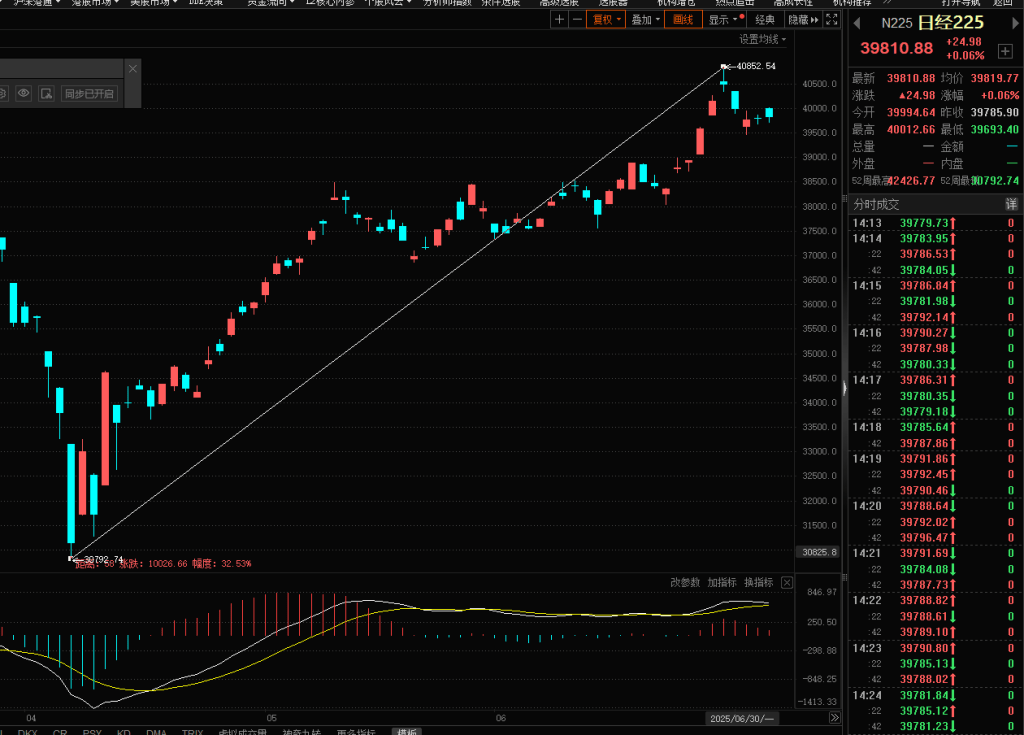1024x735 pixels.
Task: Click the 14:18 tick row priced 39785.64
Action: 935,427
